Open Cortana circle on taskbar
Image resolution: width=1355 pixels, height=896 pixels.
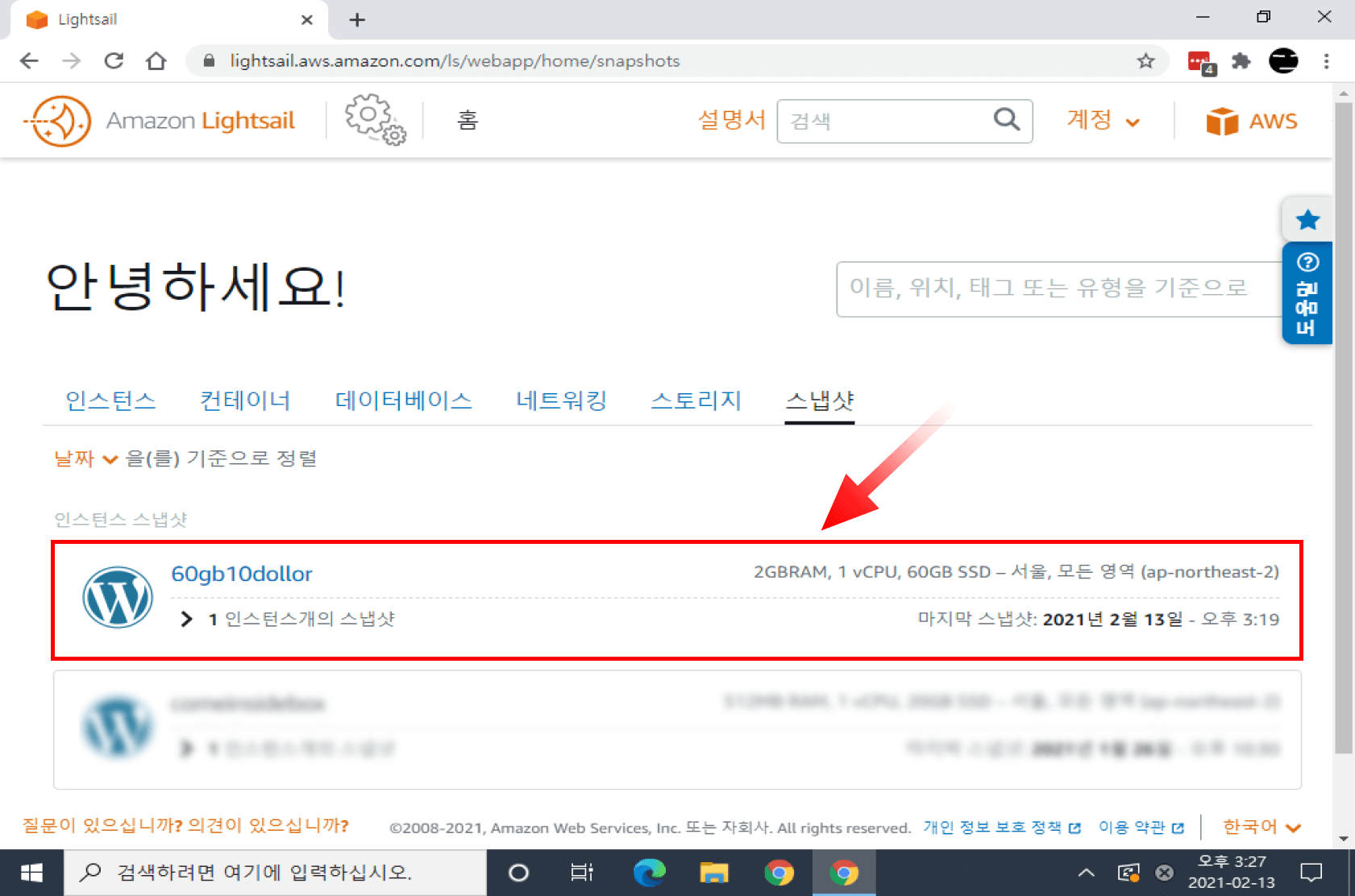518,873
